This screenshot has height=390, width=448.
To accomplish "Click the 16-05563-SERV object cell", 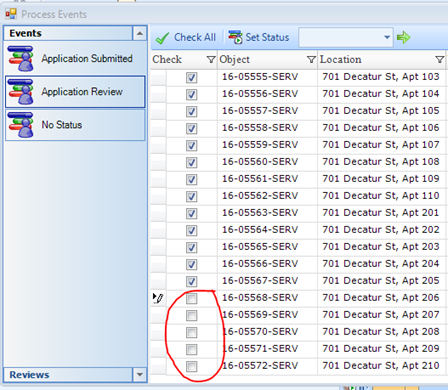I will point(268,213).
